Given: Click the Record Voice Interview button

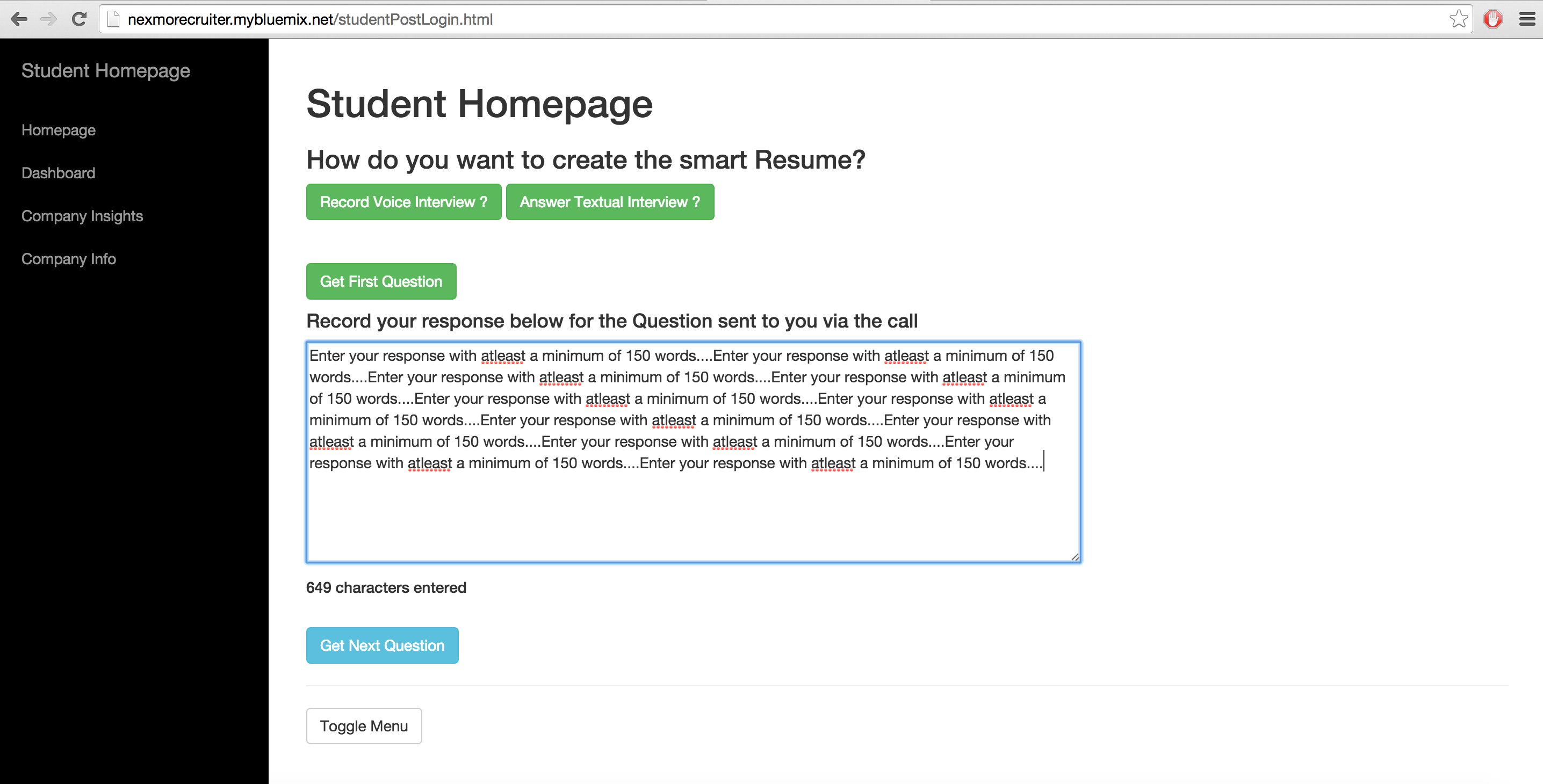Looking at the screenshot, I should [x=403, y=202].
